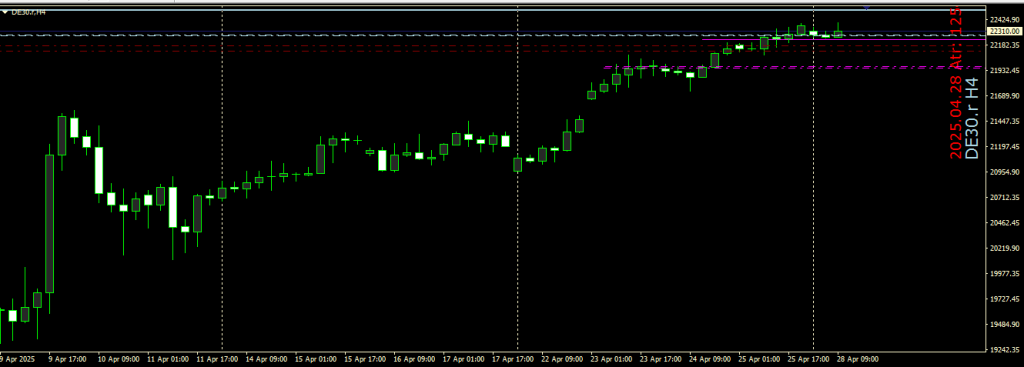This screenshot has height=367, width=1024.
Task: Click the 19242.35 price scale label
Action: point(1005,350)
